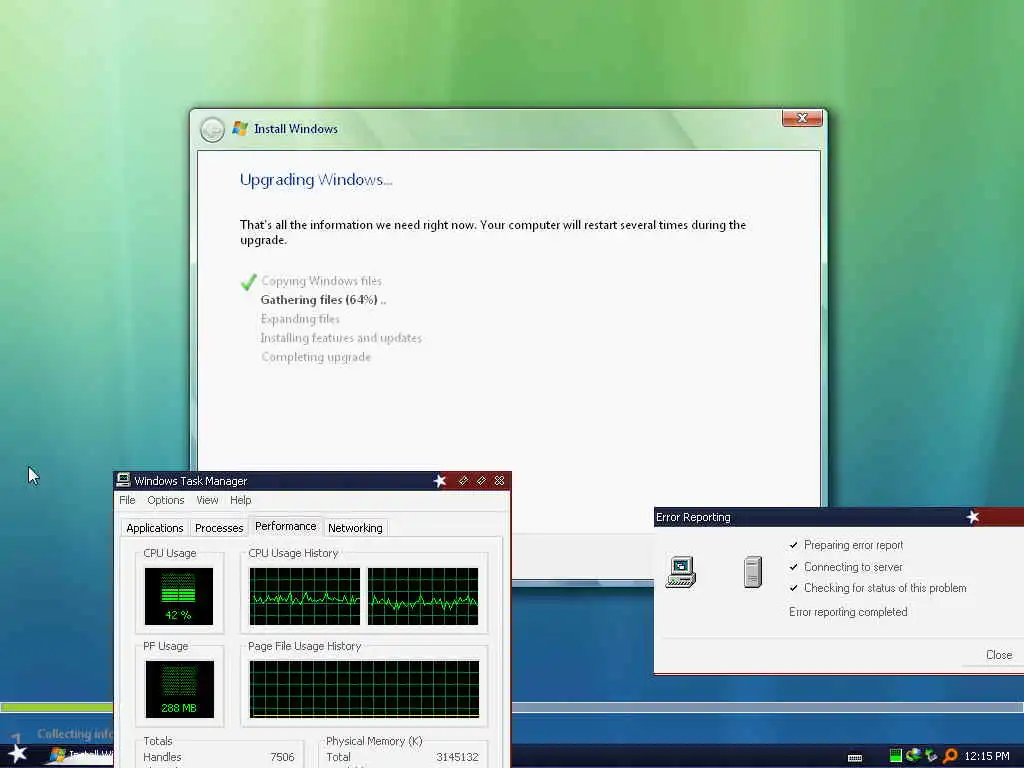Screen dimensions: 1024x768
Task: Open the Options menu in Task Manager
Action: (x=166, y=500)
